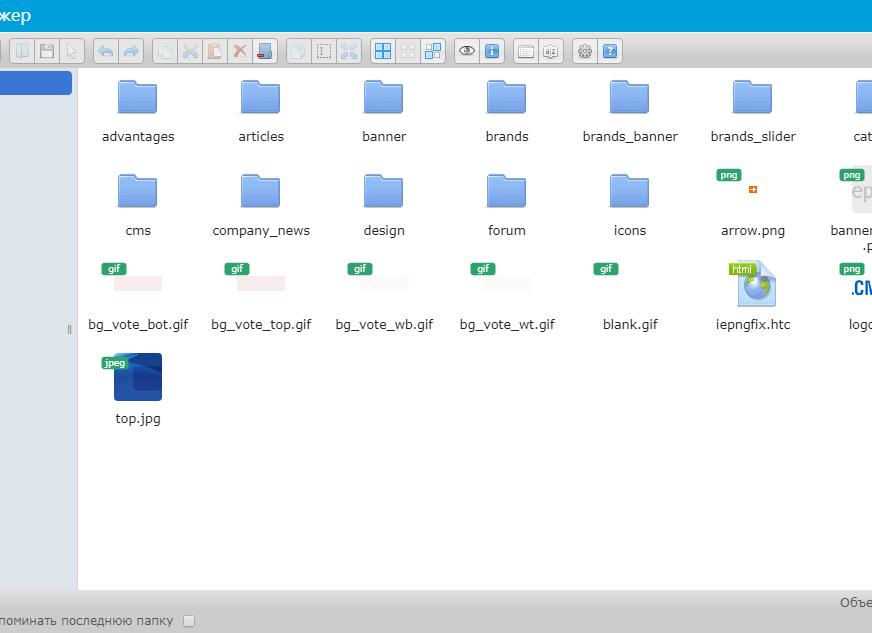
Task: Click the blue question mark help icon
Action: coord(610,51)
